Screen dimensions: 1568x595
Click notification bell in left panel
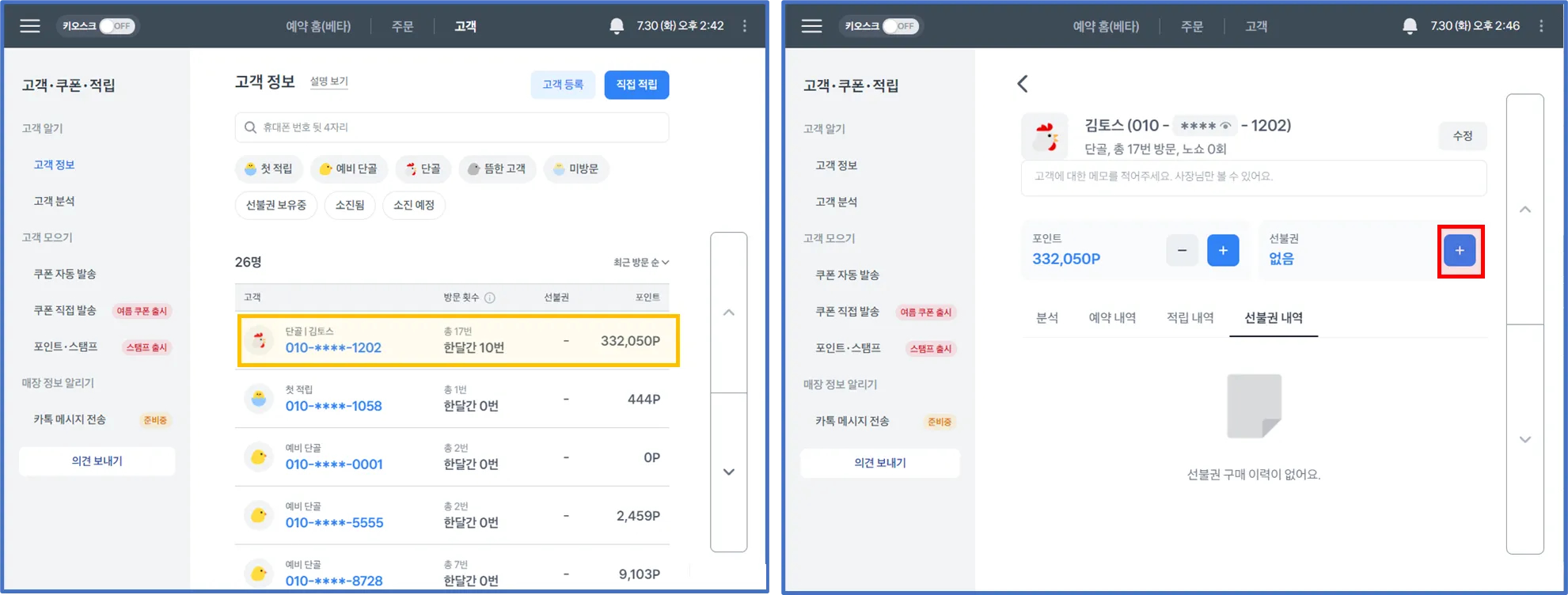[617, 26]
